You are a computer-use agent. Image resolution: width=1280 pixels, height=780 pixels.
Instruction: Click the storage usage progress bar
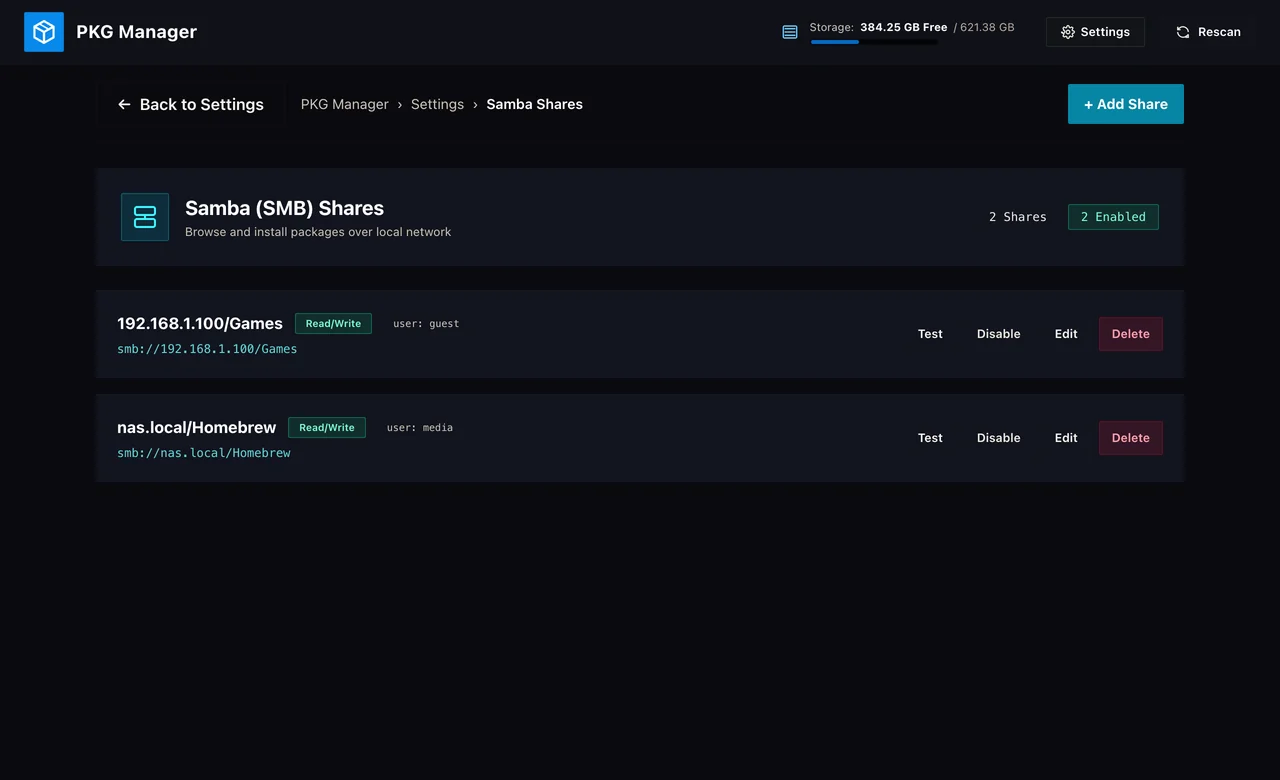pos(874,42)
